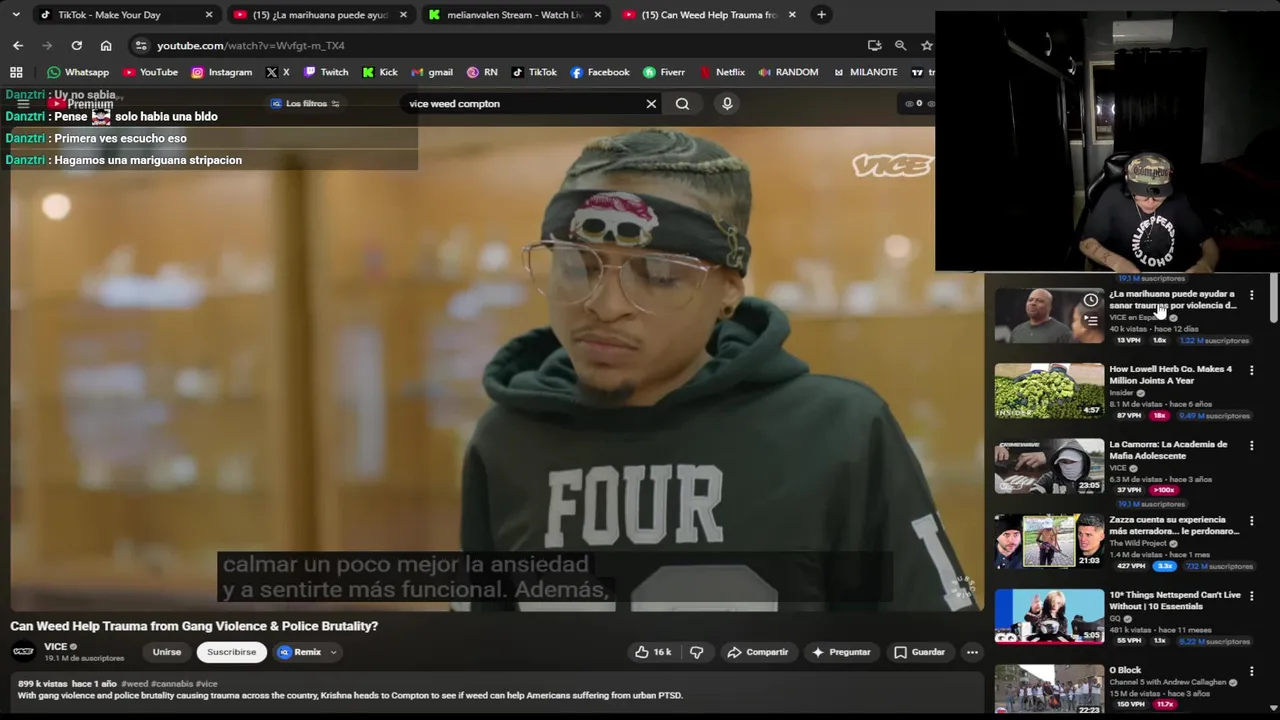Open the Facebook bookmark
The image size is (1280, 720).
[x=600, y=72]
